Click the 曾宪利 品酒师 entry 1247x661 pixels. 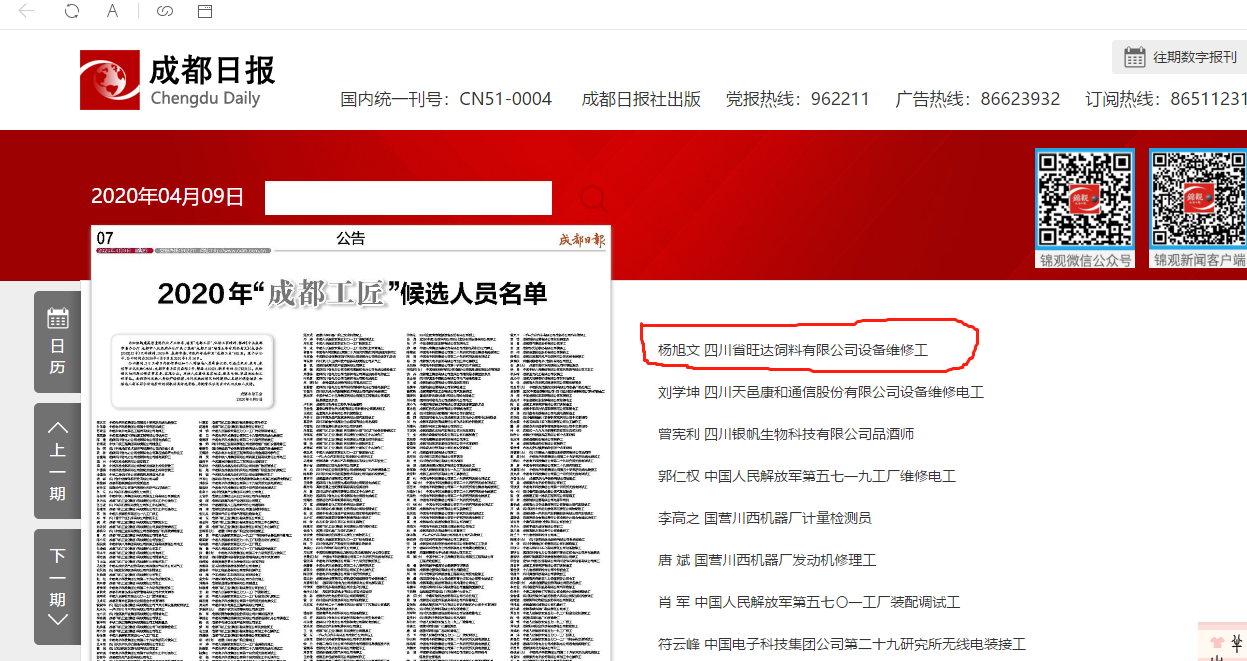point(785,432)
